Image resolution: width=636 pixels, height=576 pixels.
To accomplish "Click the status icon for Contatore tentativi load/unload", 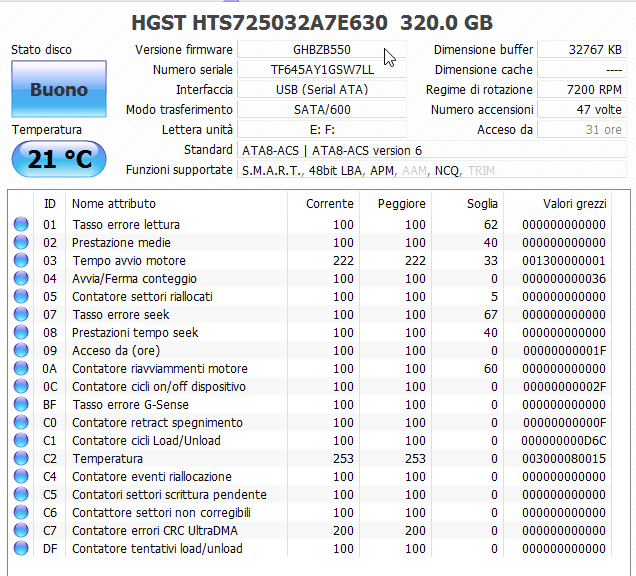I will click(x=21, y=548).
